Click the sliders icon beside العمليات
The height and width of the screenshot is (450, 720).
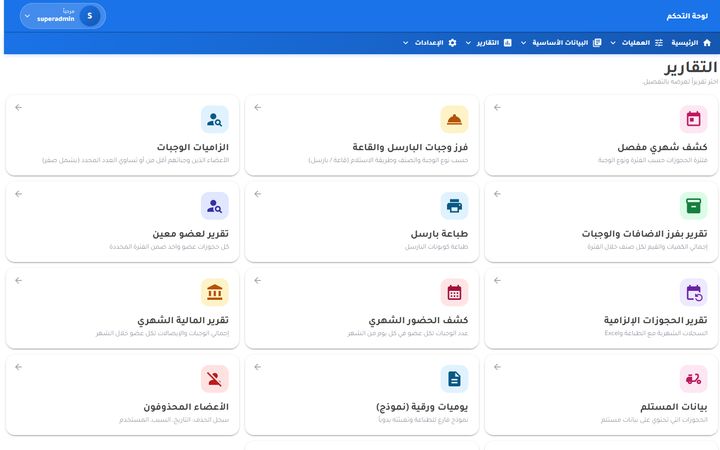coord(659,43)
